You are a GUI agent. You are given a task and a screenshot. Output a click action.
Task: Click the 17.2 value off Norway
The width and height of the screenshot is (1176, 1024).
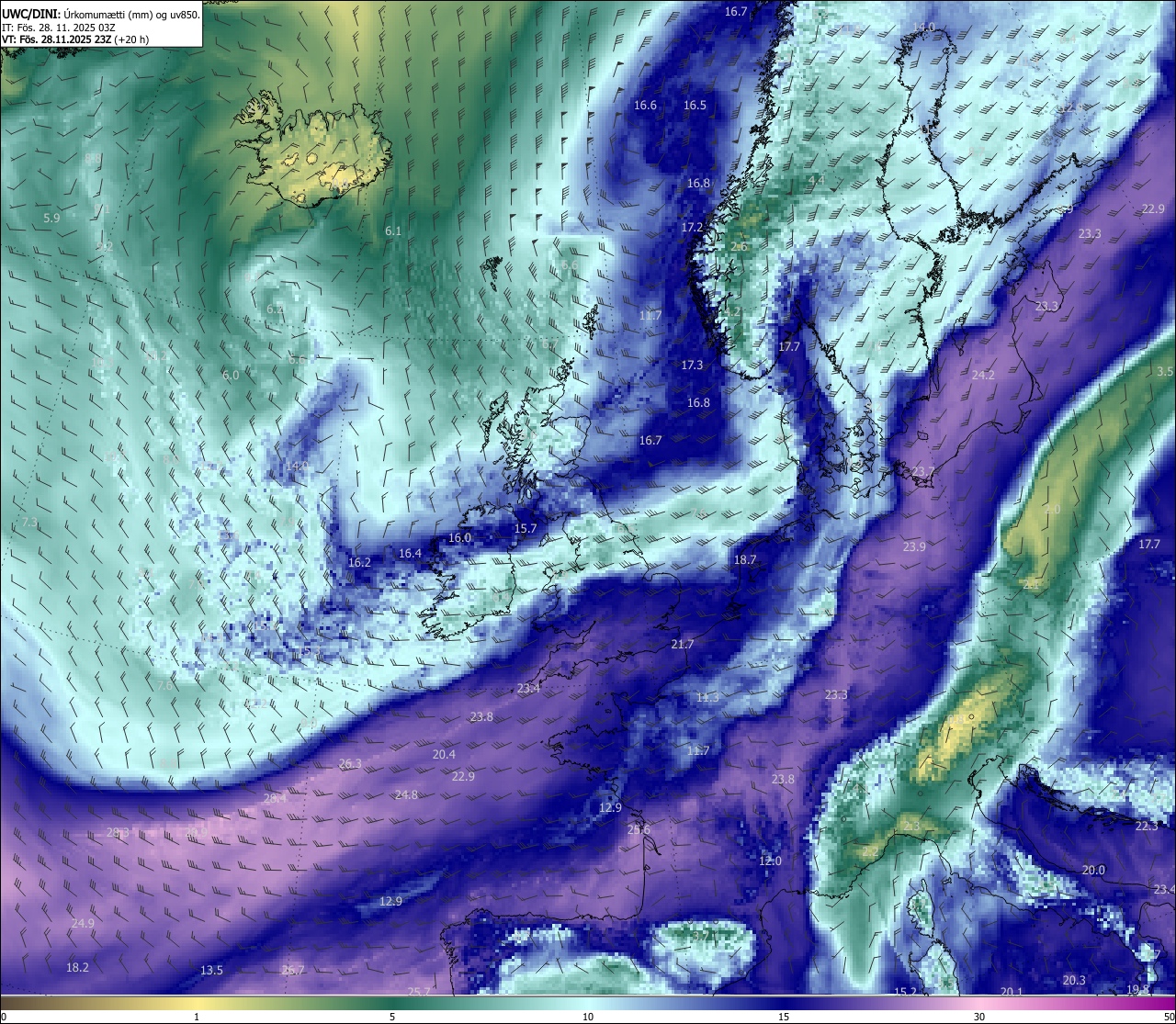tap(692, 227)
